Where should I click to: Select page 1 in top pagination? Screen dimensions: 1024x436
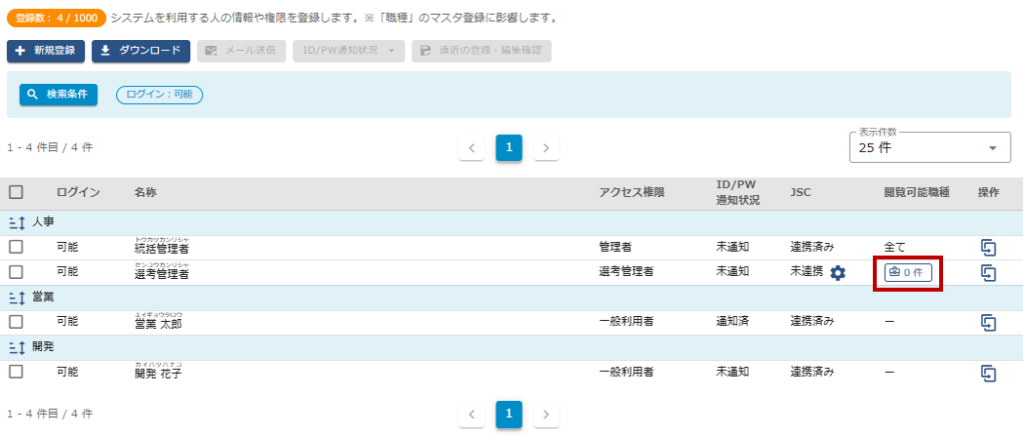(x=509, y=147)
